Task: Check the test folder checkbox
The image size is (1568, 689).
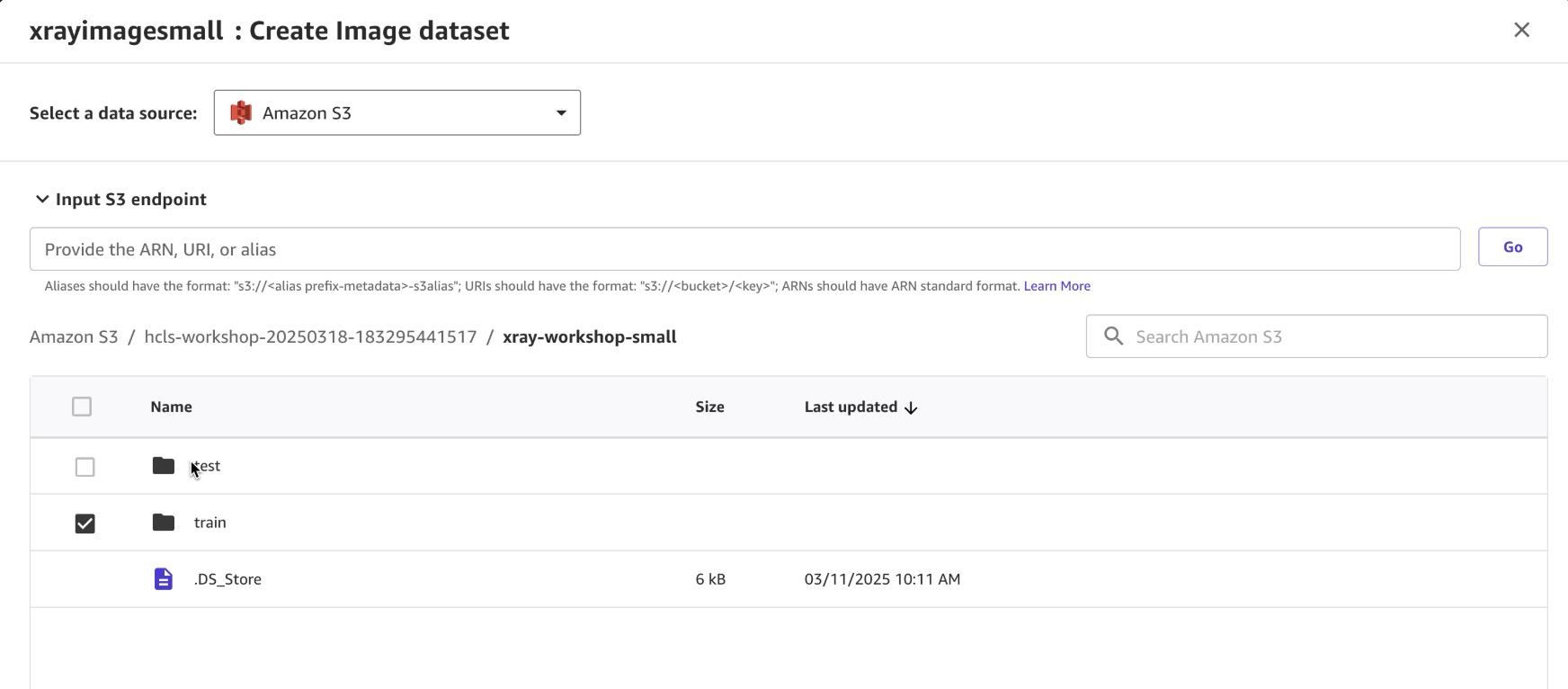Action: 85,467
